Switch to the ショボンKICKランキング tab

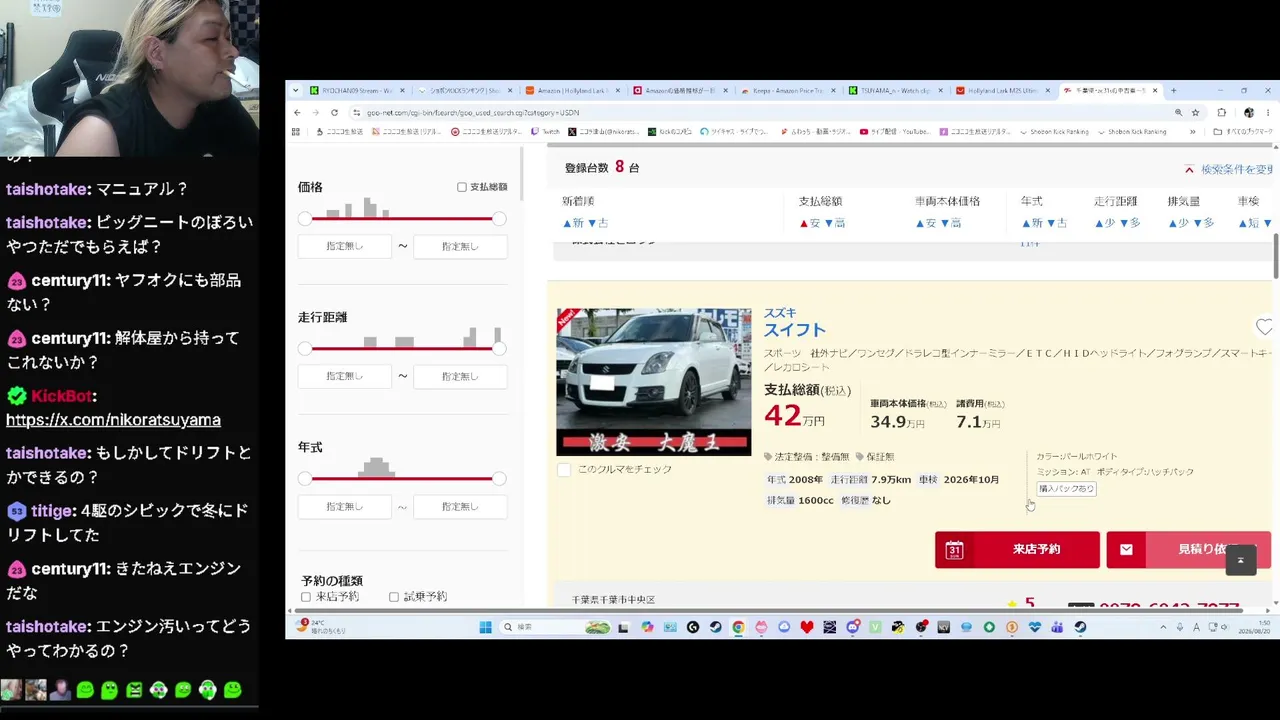[x=467, y=90]
